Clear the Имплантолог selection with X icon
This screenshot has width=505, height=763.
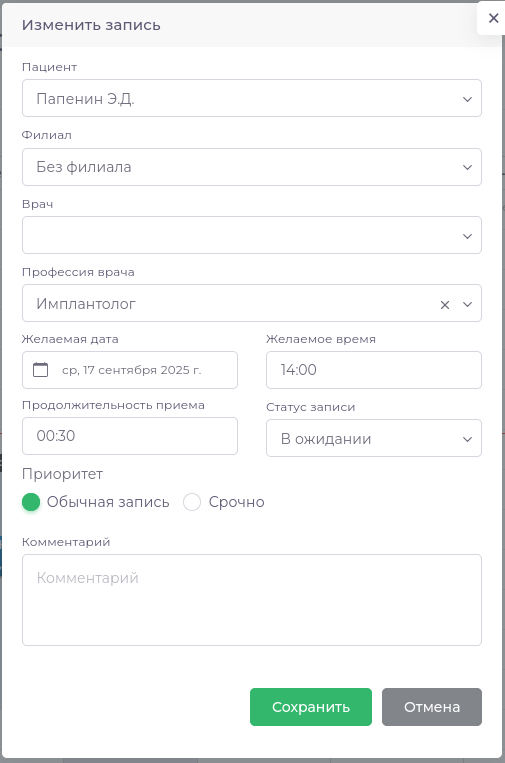445,305
